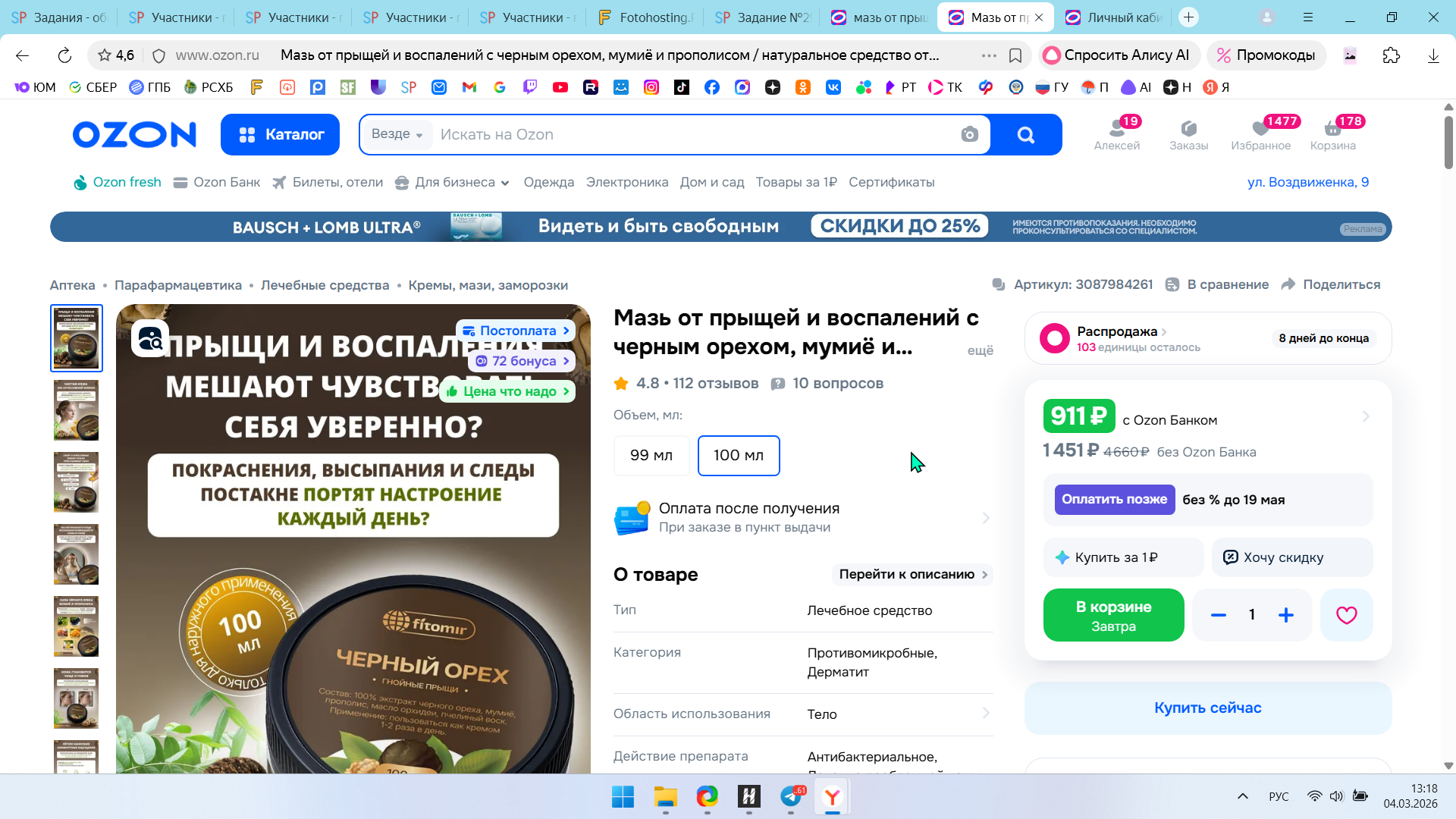Open the Каталог button
The width and height of the screenshot is (1456, 819).
pos(280,134)
